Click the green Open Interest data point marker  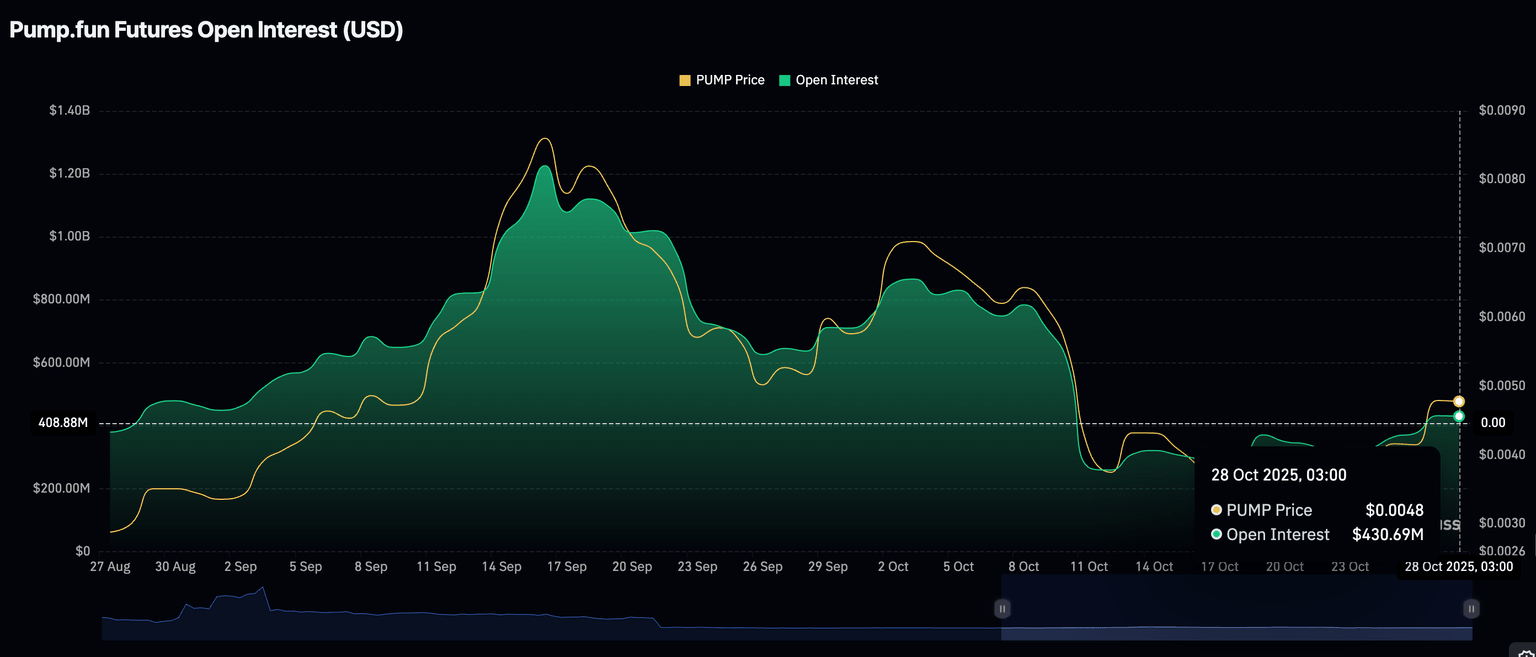[x=1459, y=416]
